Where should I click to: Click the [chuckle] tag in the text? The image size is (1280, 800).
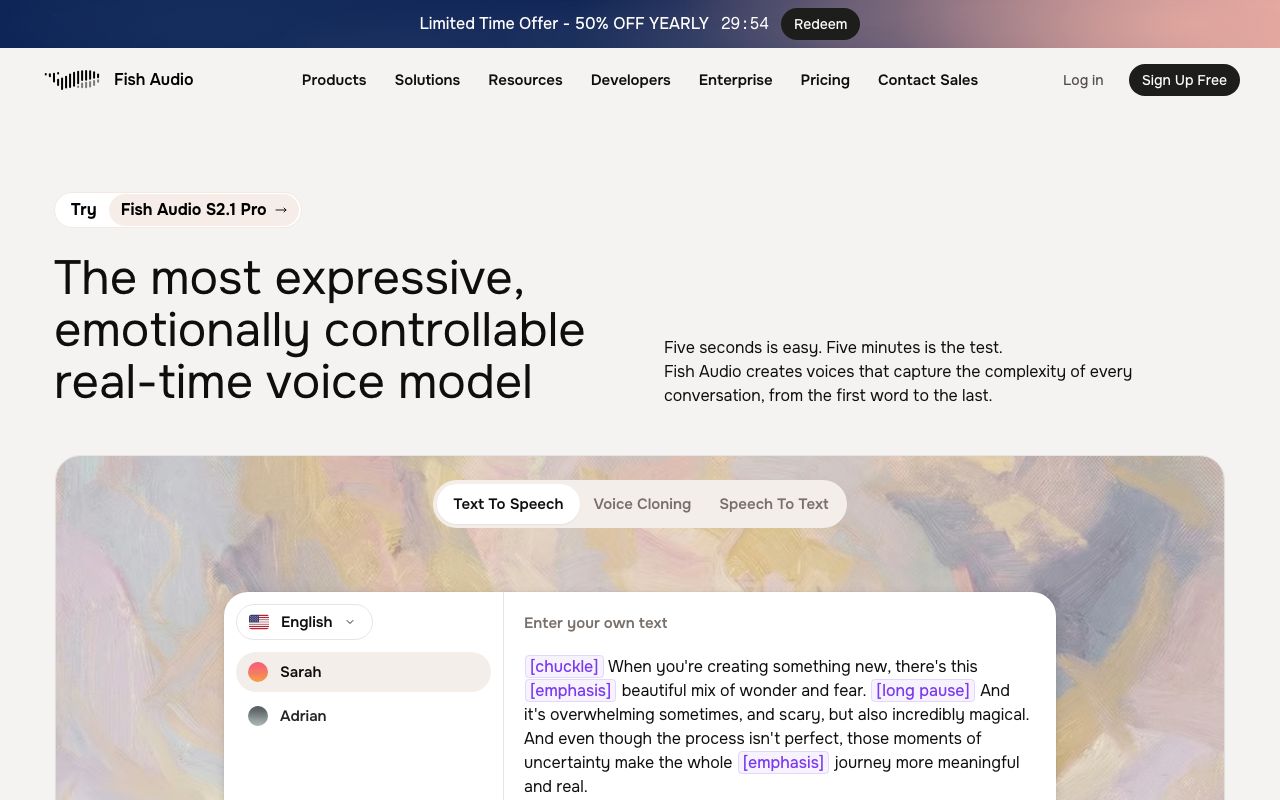564,666
